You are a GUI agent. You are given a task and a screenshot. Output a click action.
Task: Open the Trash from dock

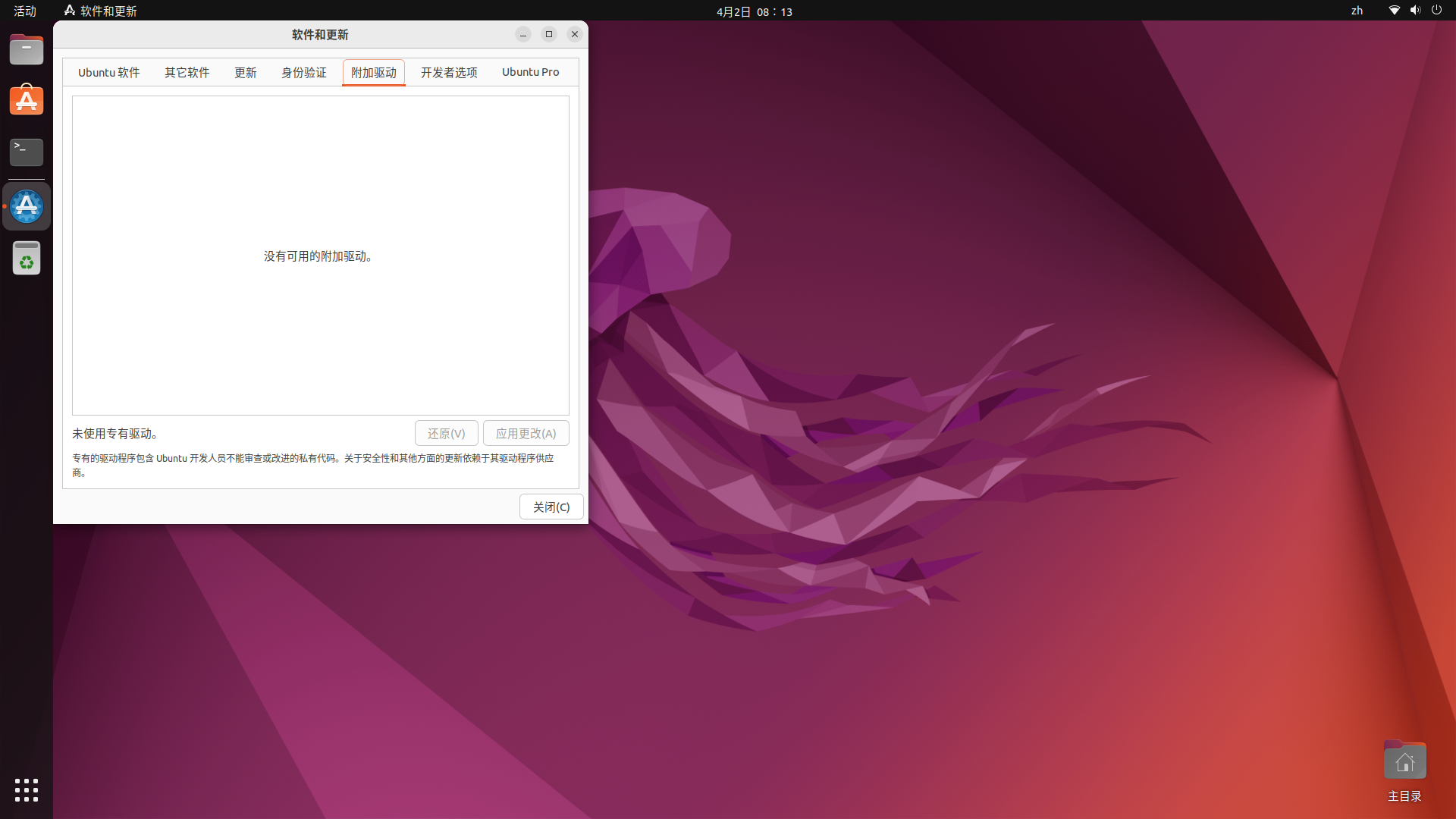pos(27,259)
